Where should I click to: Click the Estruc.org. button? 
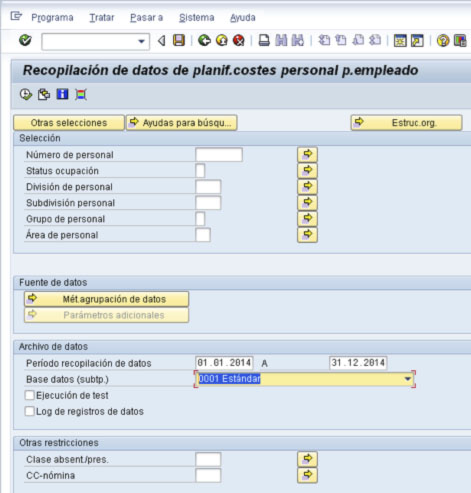tap(406, 123)
